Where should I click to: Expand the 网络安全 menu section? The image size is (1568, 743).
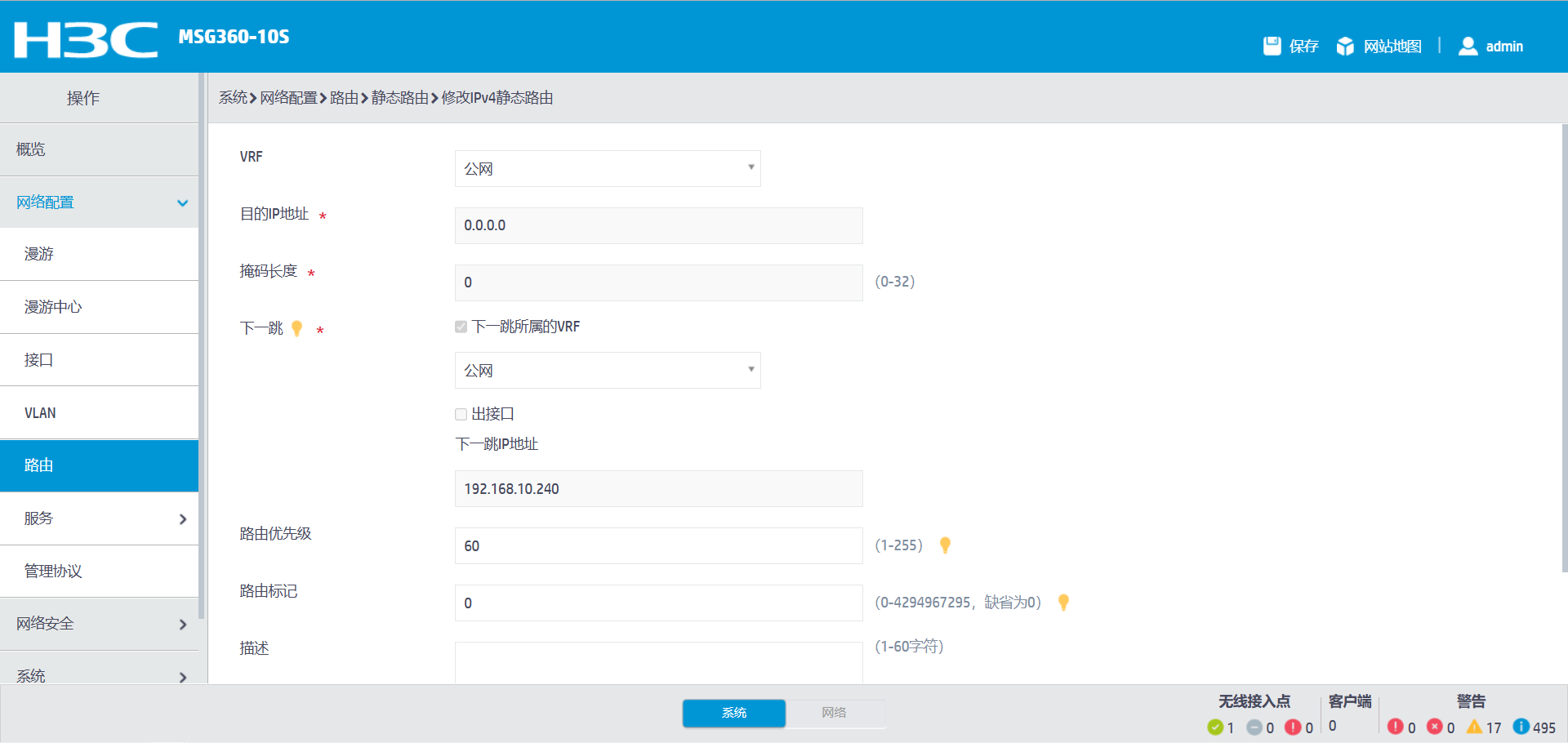pos(100,624)
